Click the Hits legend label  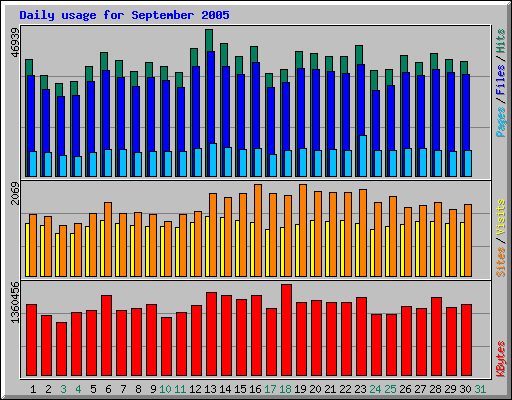coord(501,41)
